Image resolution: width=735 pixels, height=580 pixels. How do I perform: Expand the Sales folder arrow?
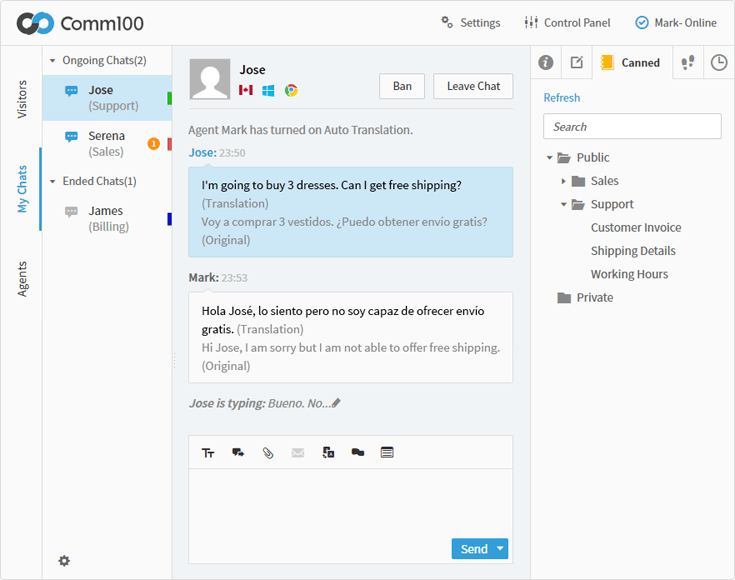point(563,181)
